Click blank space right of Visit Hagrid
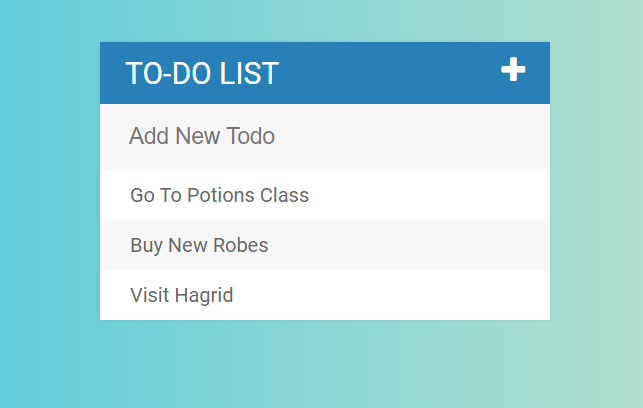 390,295
